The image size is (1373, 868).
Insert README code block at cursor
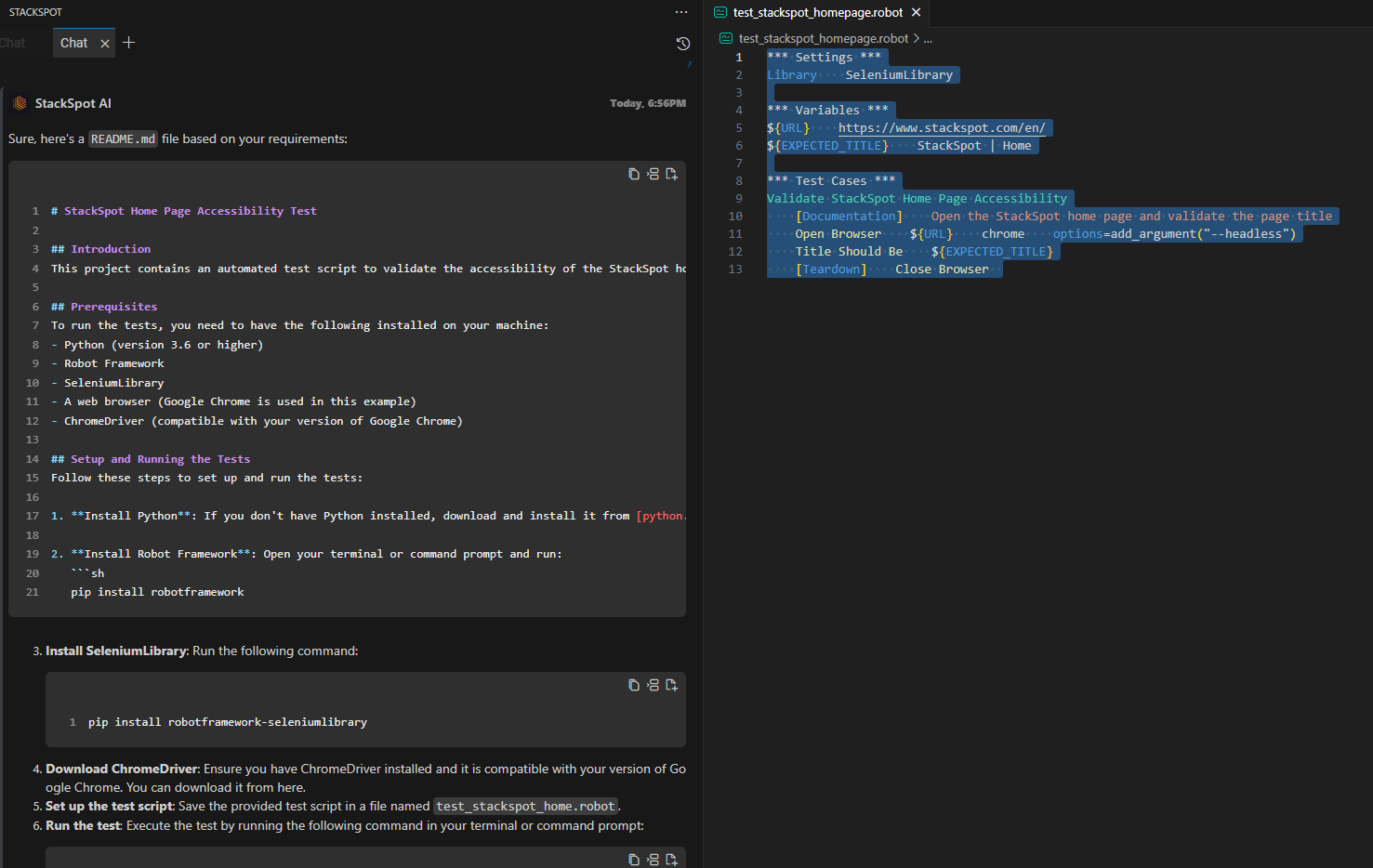click(653, 174)
